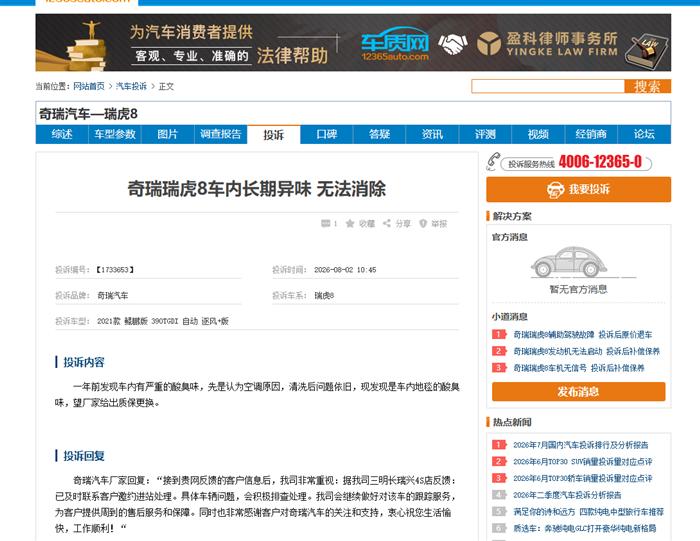Open the 调查报告 tab
The height and width of the screenshot is (541, 700).
[x=221, y=134]
